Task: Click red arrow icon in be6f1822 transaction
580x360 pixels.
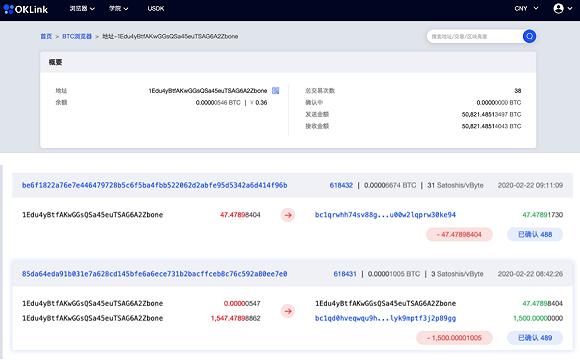Action: point(288,215)
